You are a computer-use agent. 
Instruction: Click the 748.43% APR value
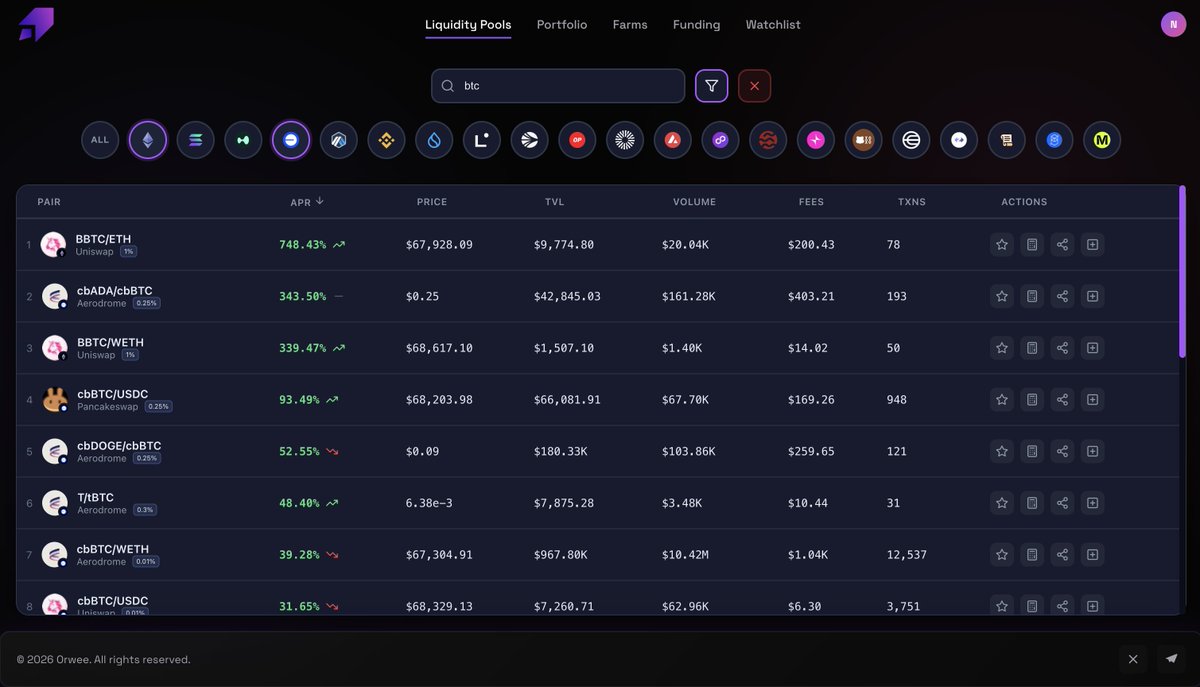click(302, 245)
